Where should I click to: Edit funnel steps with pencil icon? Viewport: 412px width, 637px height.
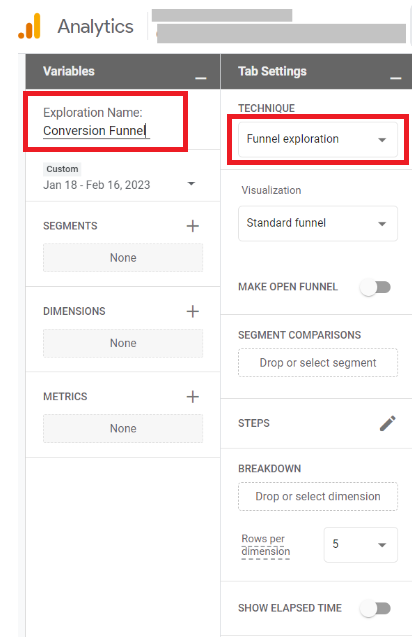click(388, 423)
